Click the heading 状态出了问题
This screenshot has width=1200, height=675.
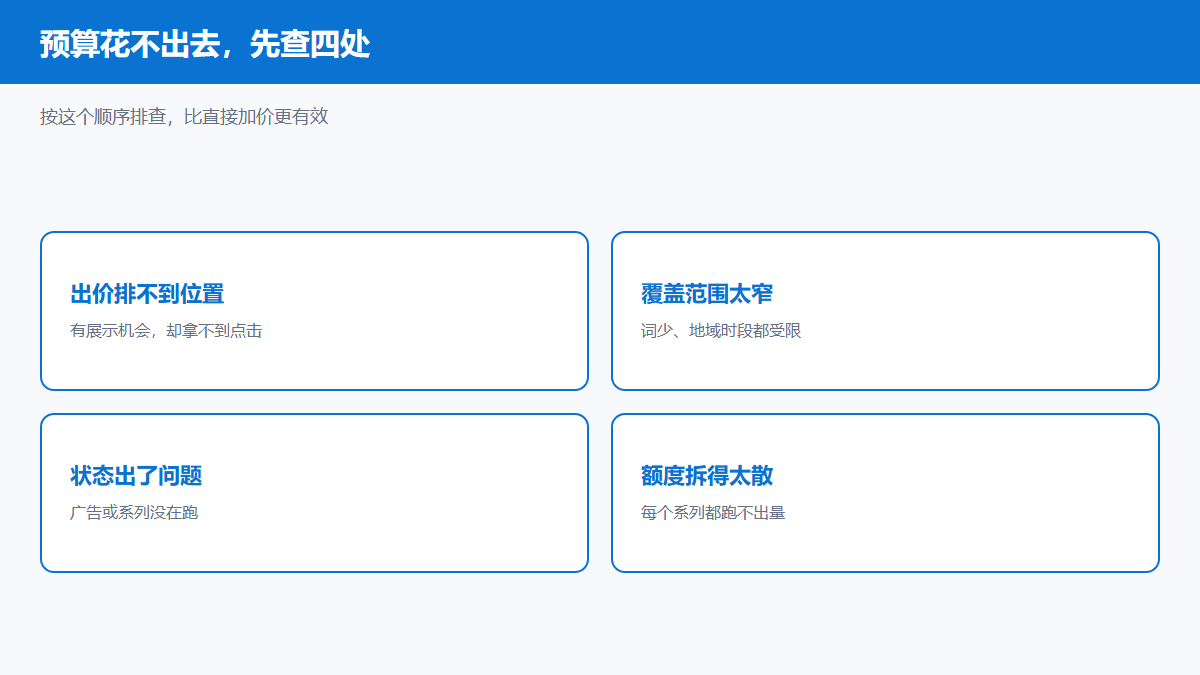[136, 476]
